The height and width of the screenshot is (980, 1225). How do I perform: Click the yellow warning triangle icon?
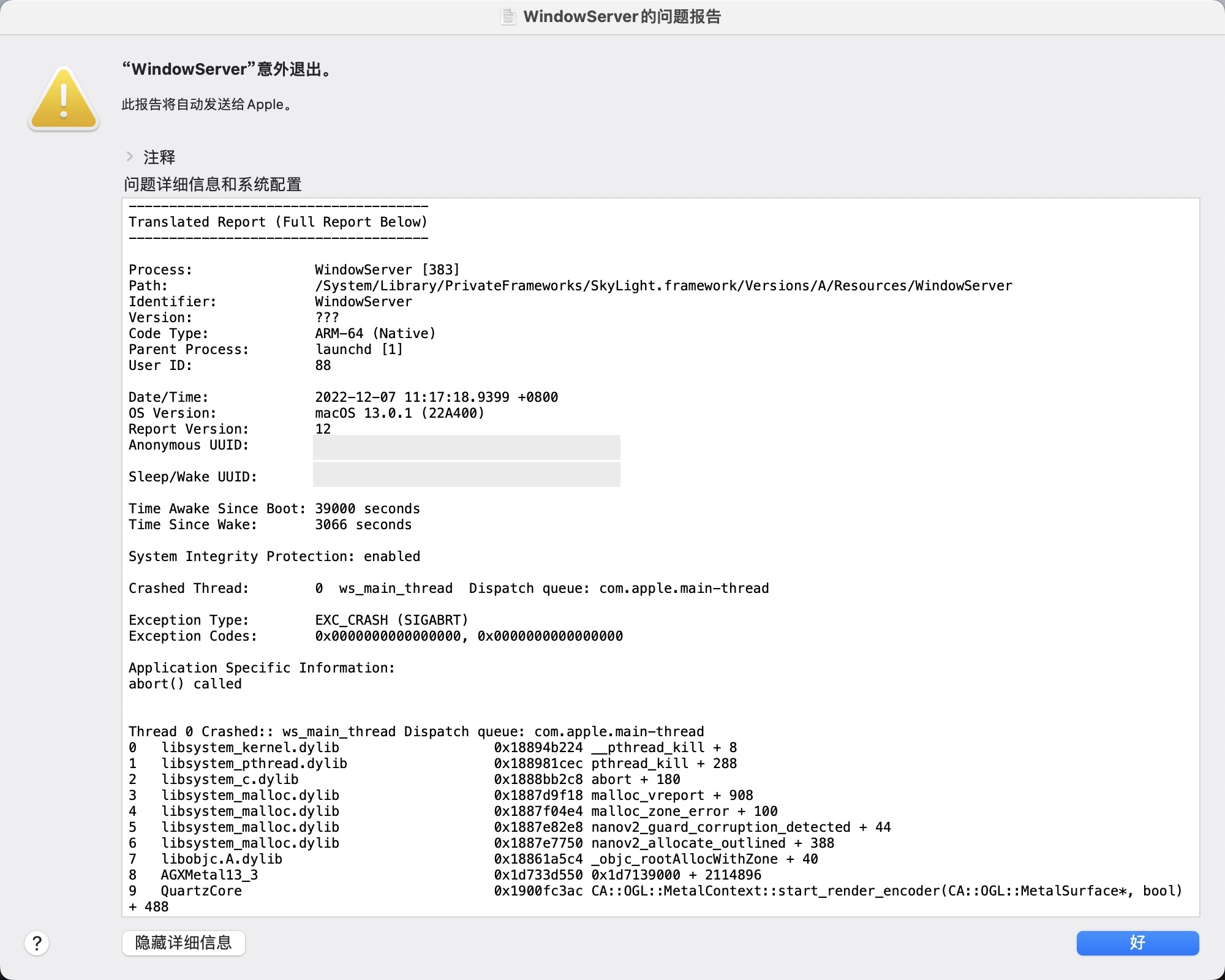coord(64,99)
